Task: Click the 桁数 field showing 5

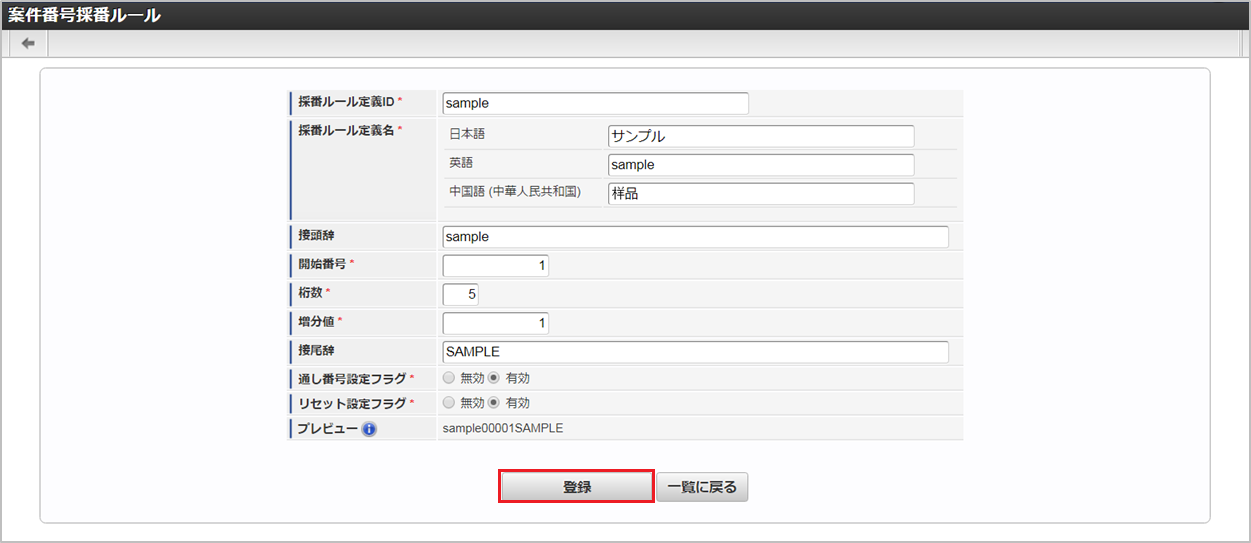Action: pos(460,294)
